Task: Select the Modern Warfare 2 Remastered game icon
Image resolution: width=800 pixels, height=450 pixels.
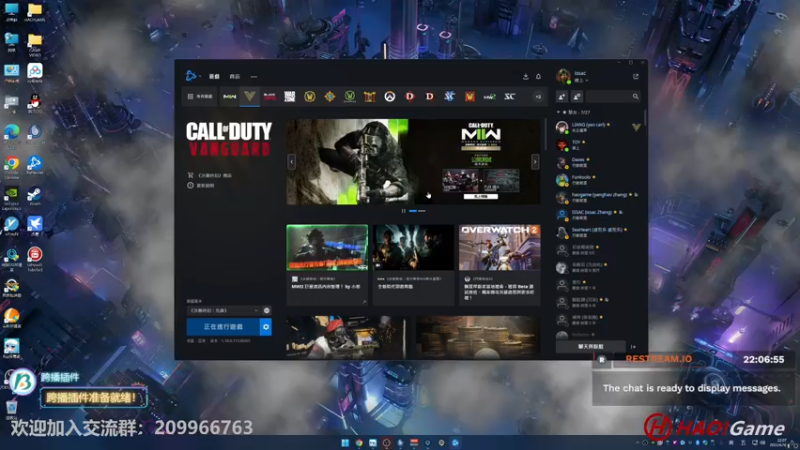Action: click(489, 96)
